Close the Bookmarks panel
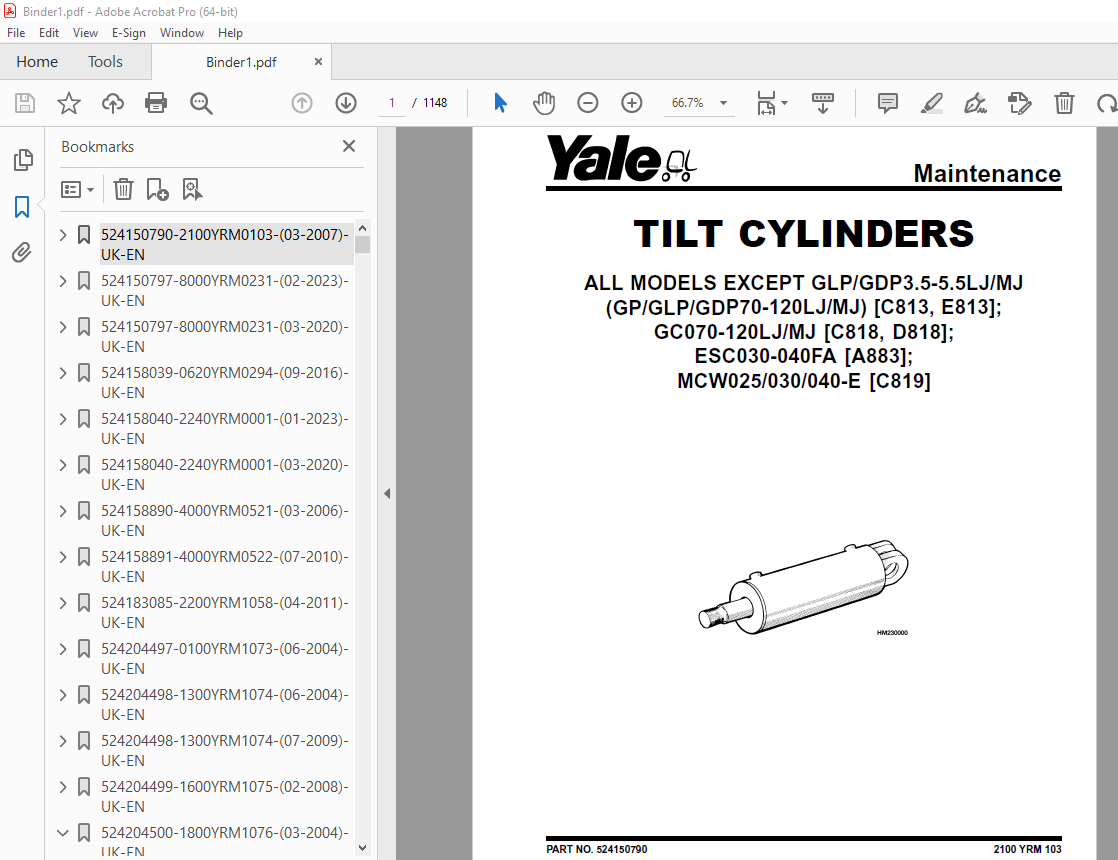 (x=349, y=146)
